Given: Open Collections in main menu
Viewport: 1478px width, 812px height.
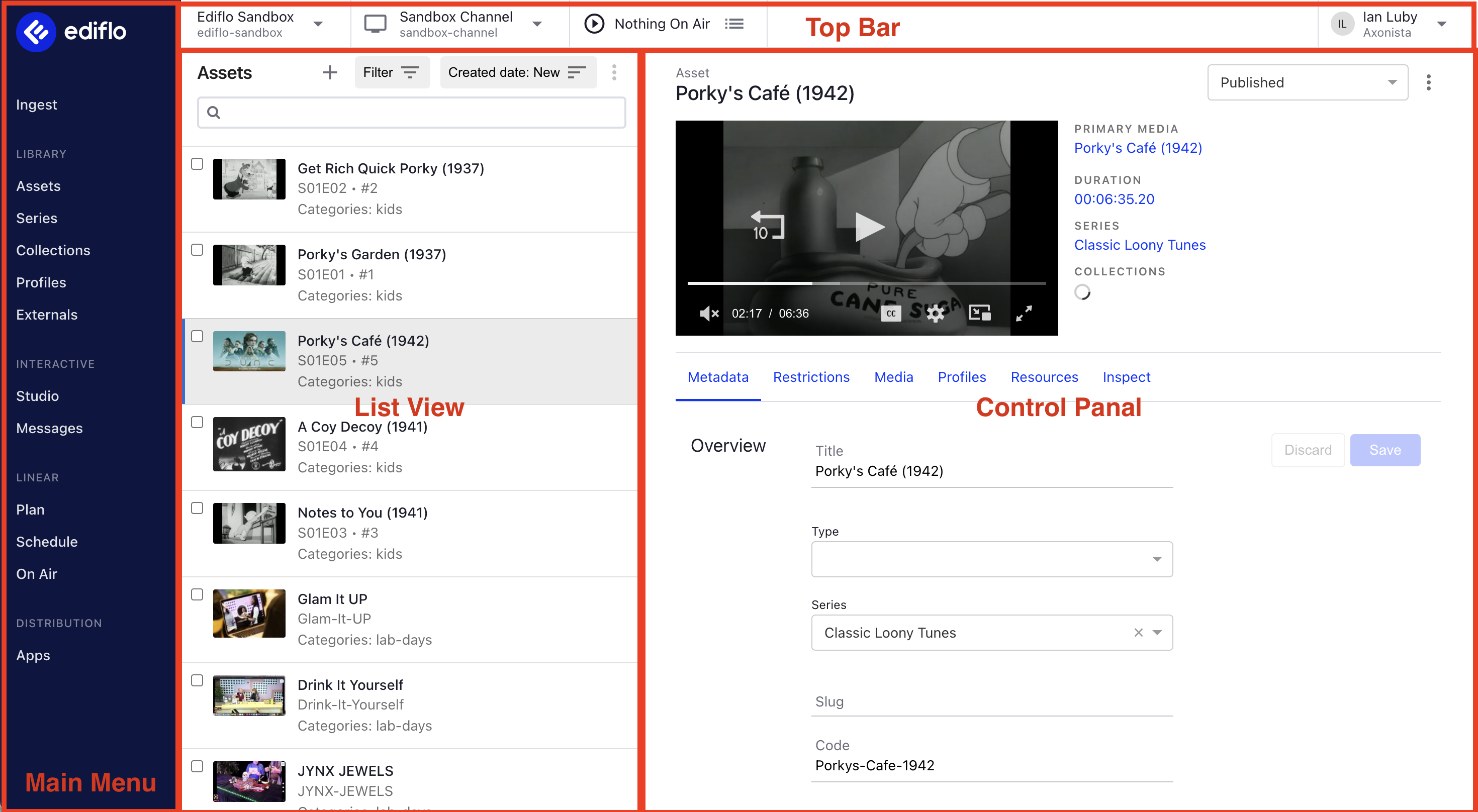Looking at the screenshot, I should pos(53,250).
